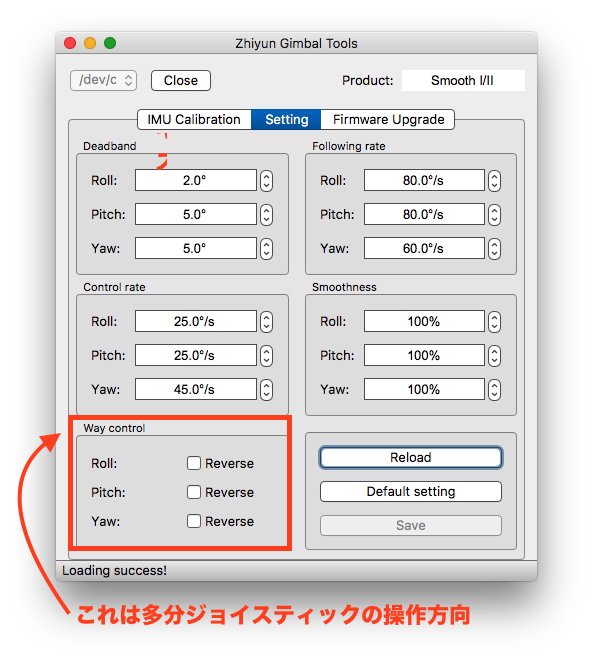The height and width of the screenshot is (661, 593).
Task: Adjust the Deadband Yaw stepper arrows
Action: (x=266, y=249)
